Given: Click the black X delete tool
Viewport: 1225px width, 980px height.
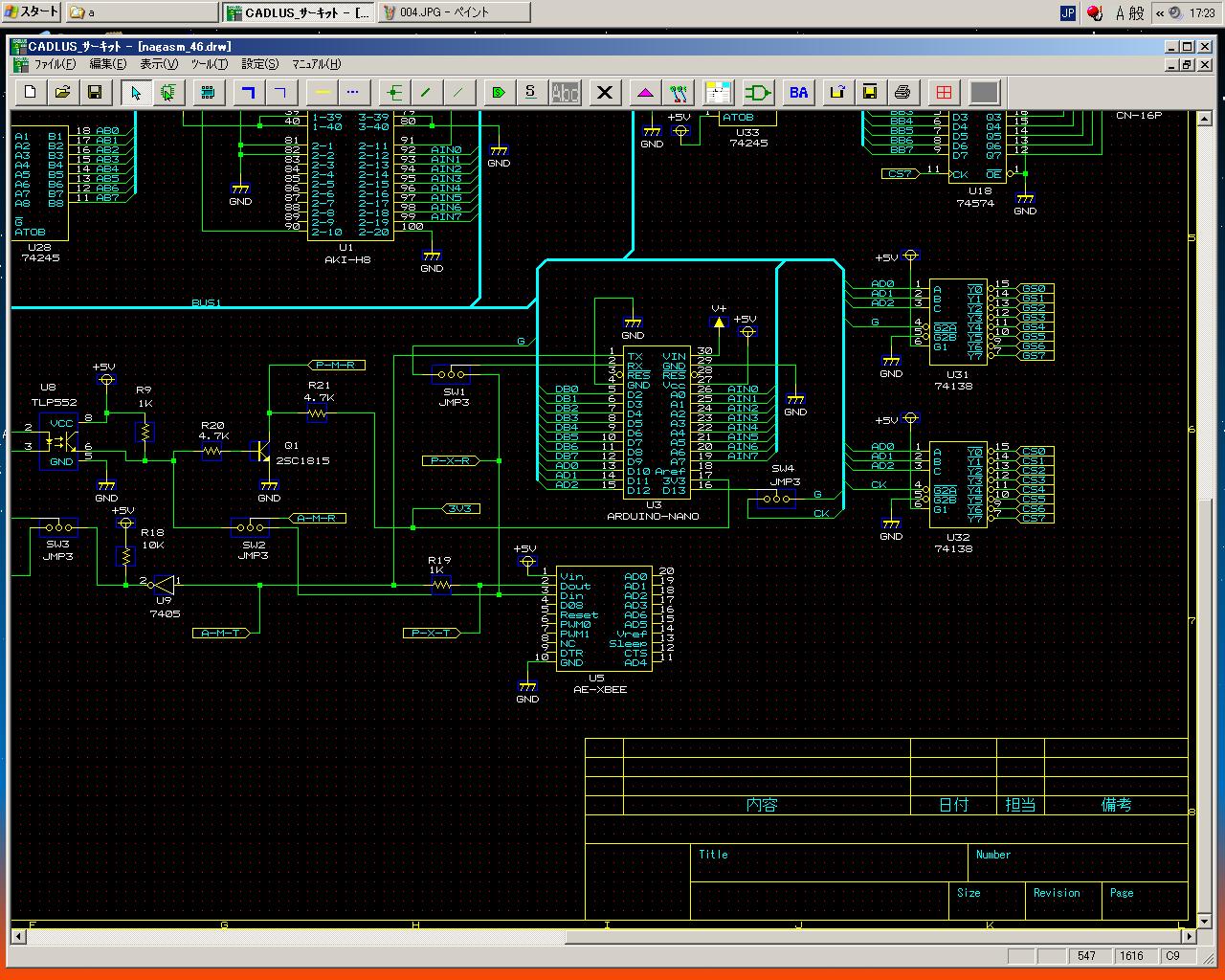Looking at the screenshot, I should (x=605, y=92).
